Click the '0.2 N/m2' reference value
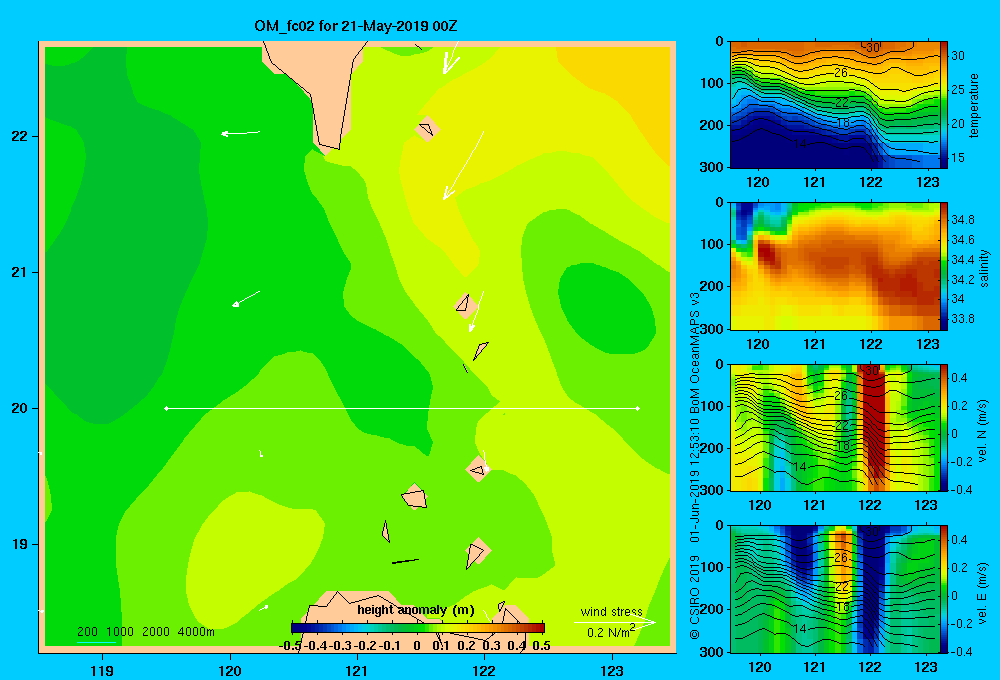 tap(611, 632)
